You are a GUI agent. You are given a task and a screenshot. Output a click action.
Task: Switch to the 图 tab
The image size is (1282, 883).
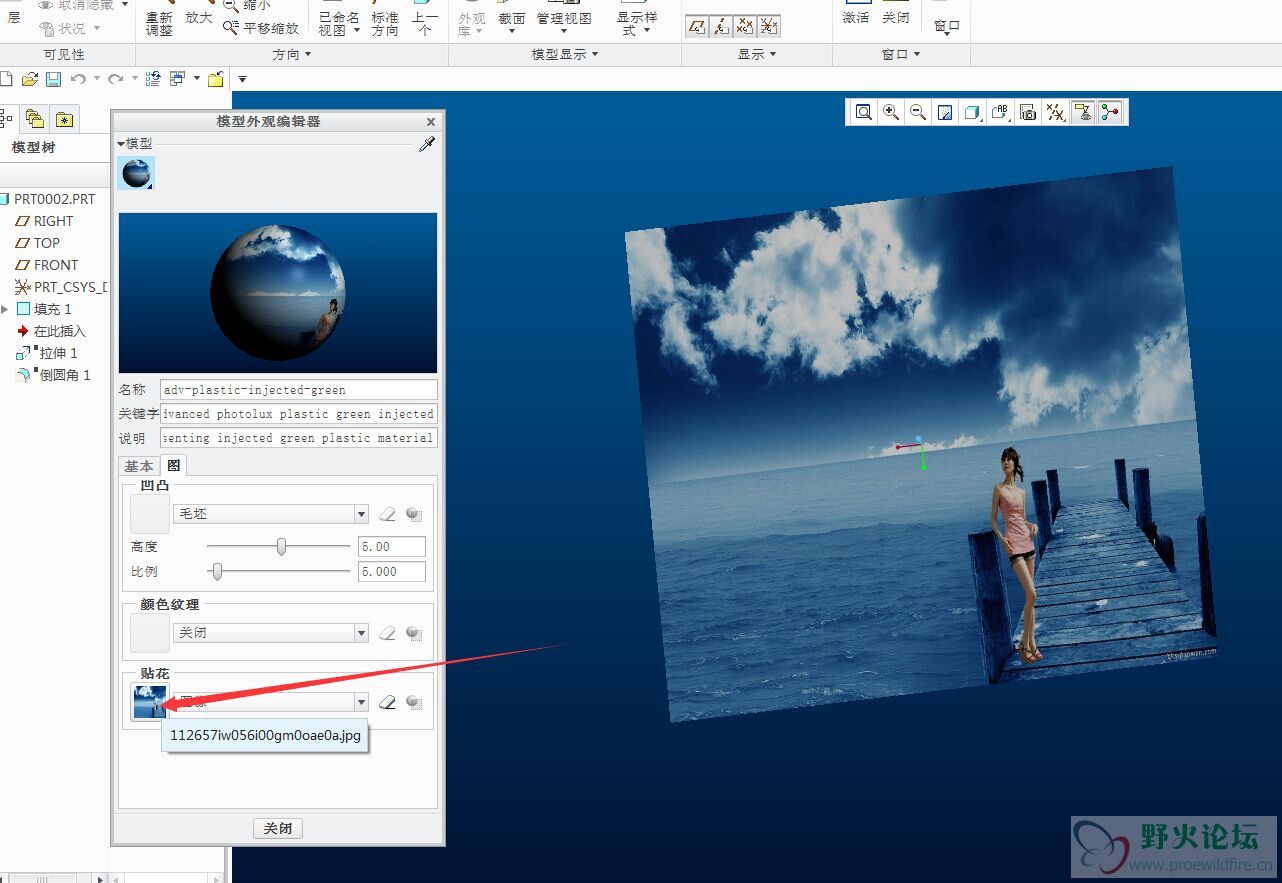click(173, 465)
